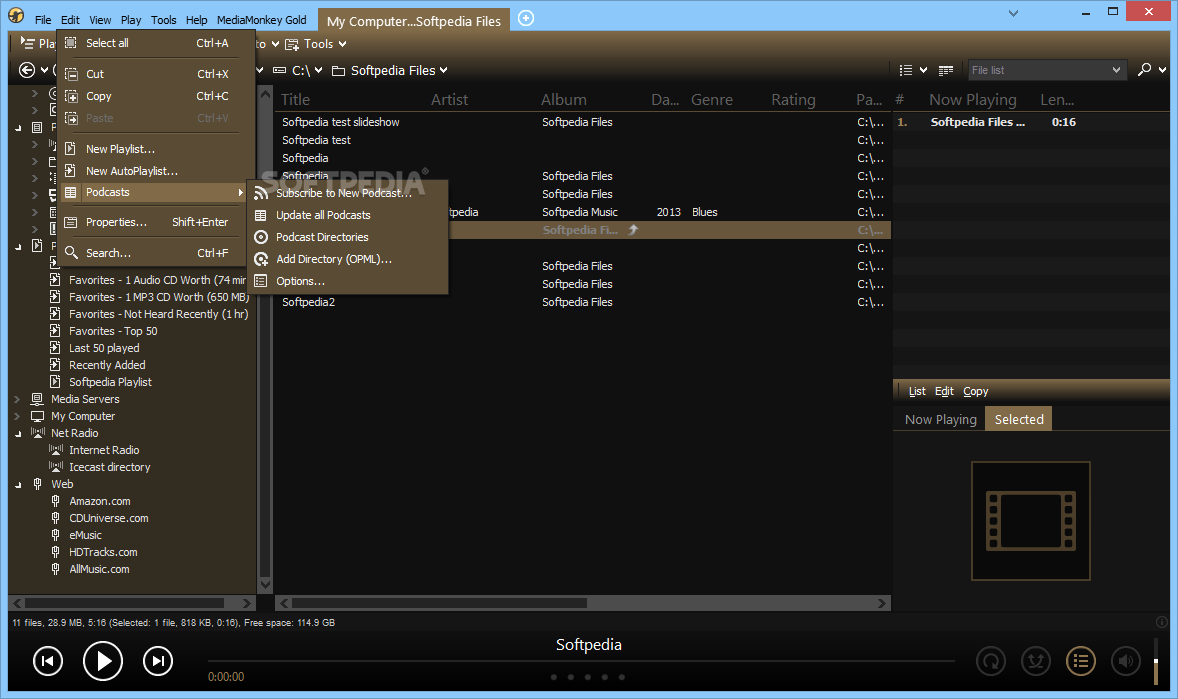Click the New AutoPlaylist icon
The width and height of the screenshot is (1178, 699).
click(71, 171)
